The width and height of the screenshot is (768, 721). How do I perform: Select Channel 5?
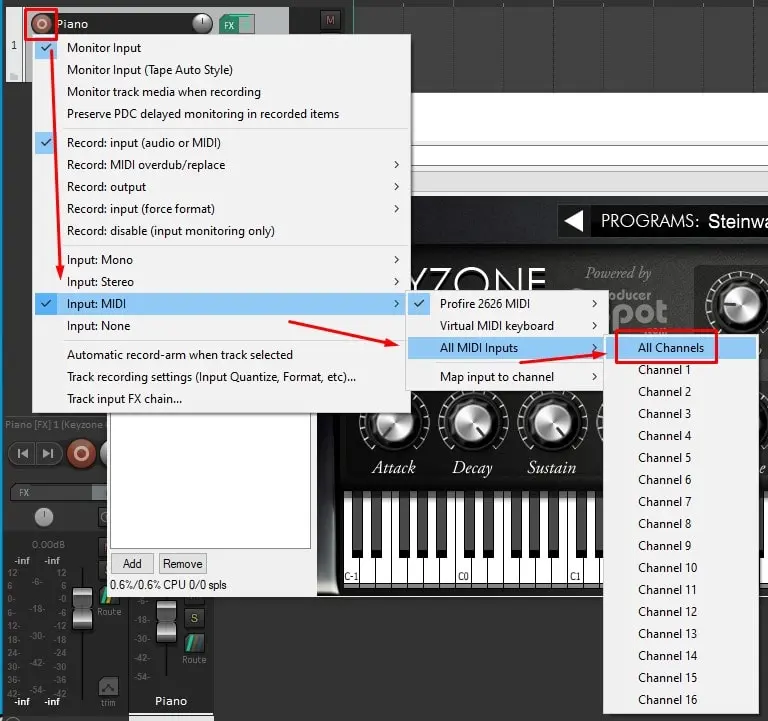coord(681,458)
